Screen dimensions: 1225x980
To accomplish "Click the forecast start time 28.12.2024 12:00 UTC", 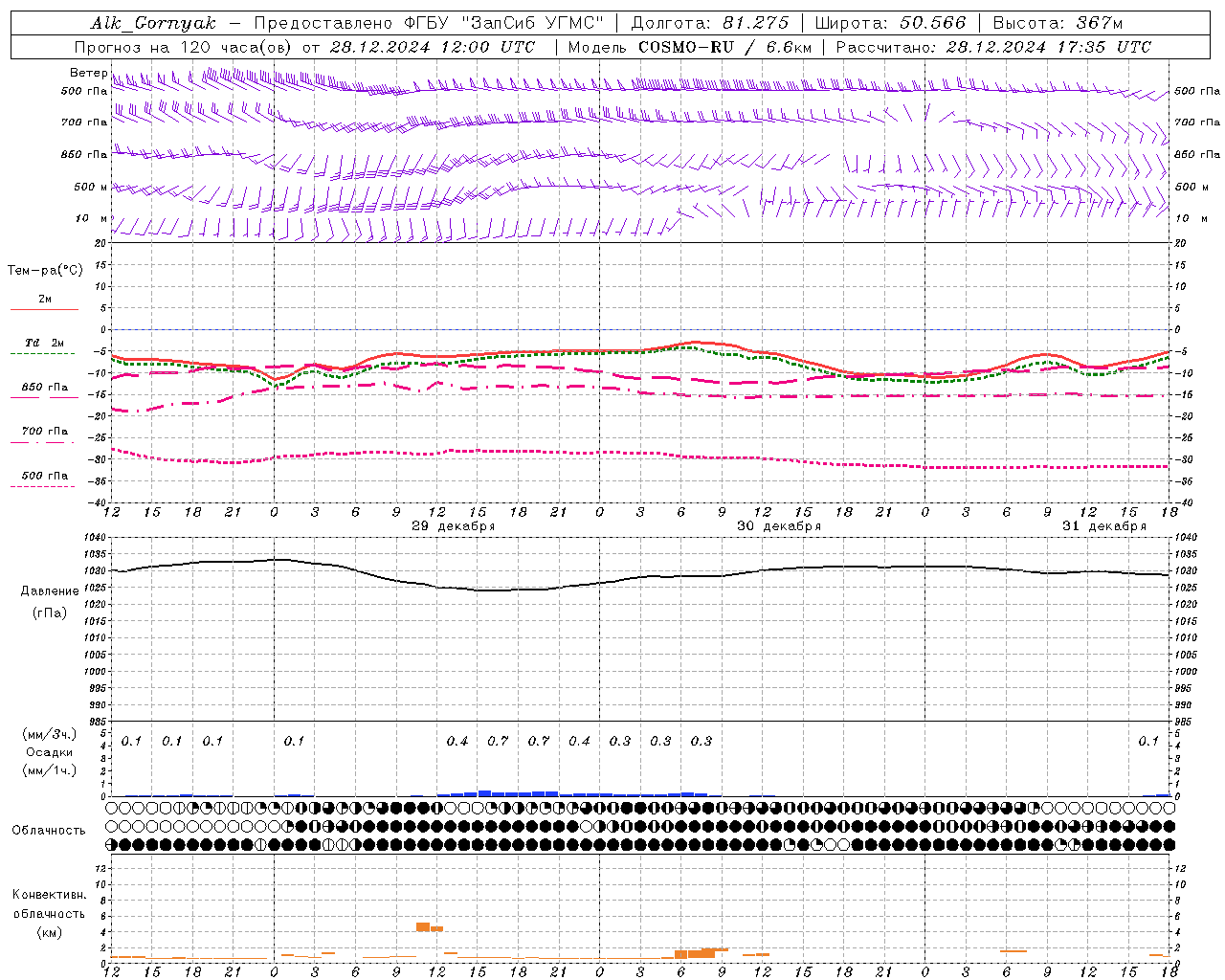I will click(x=433, y=47).
